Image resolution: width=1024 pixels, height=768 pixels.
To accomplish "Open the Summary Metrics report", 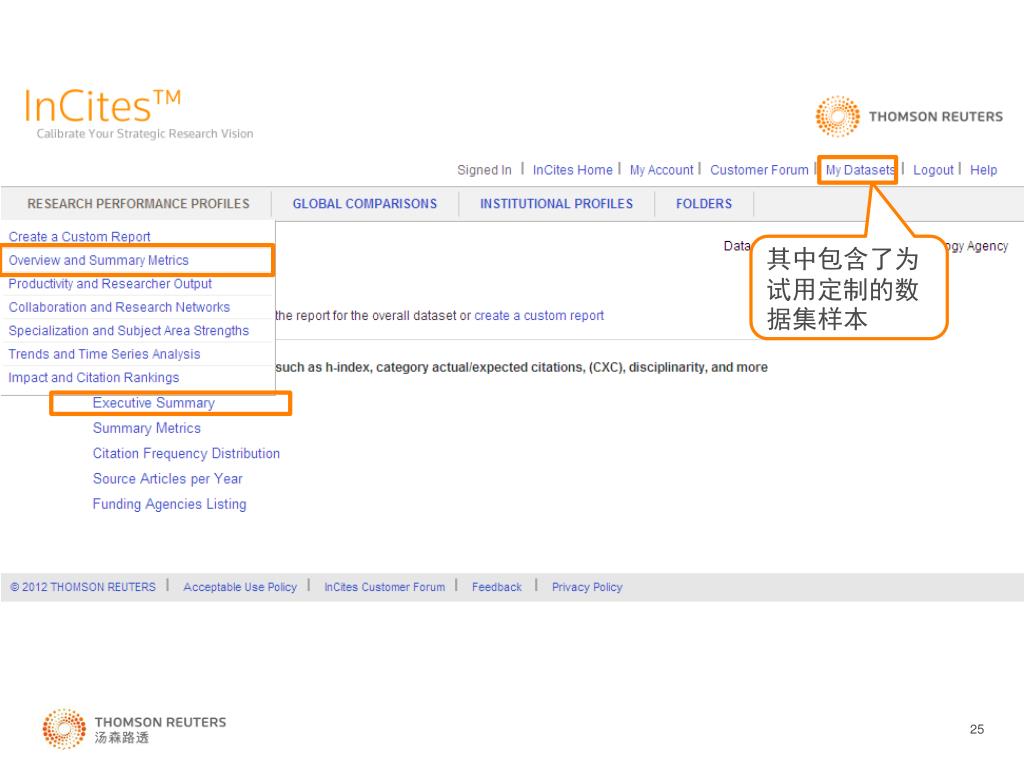I will tap(146, 428).
